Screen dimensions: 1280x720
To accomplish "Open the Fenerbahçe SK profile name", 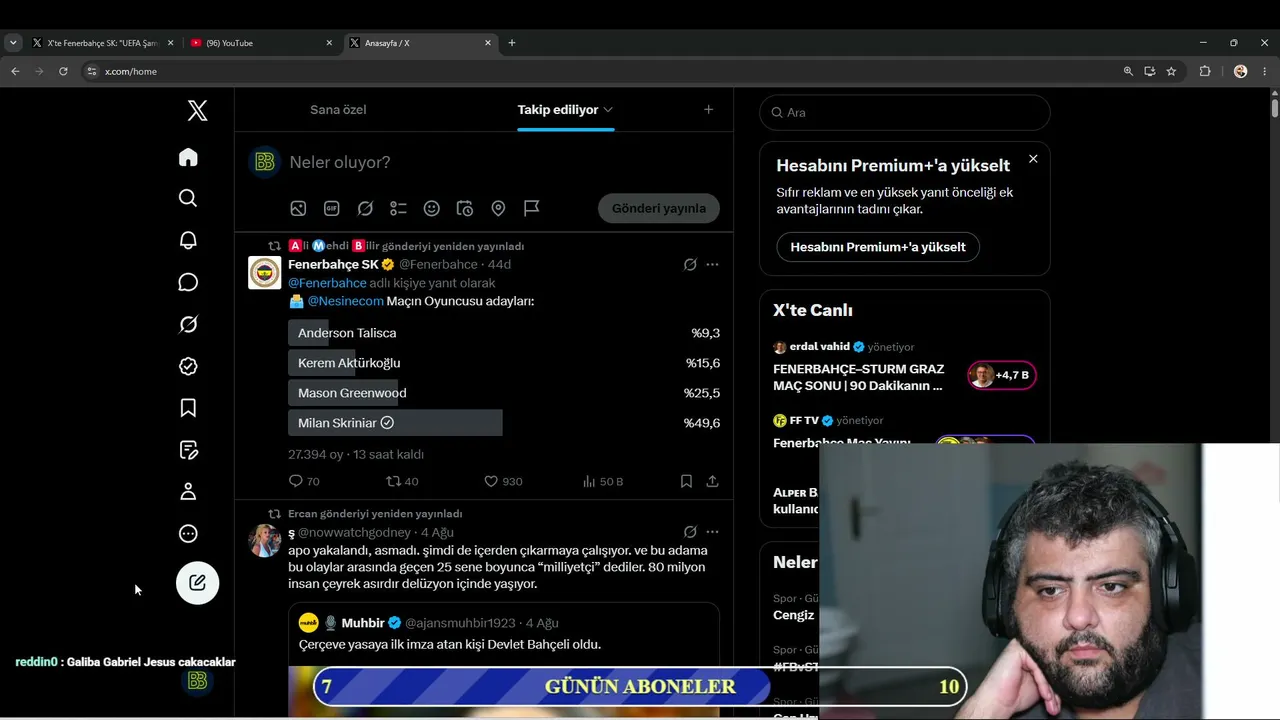I will point(333,265).
